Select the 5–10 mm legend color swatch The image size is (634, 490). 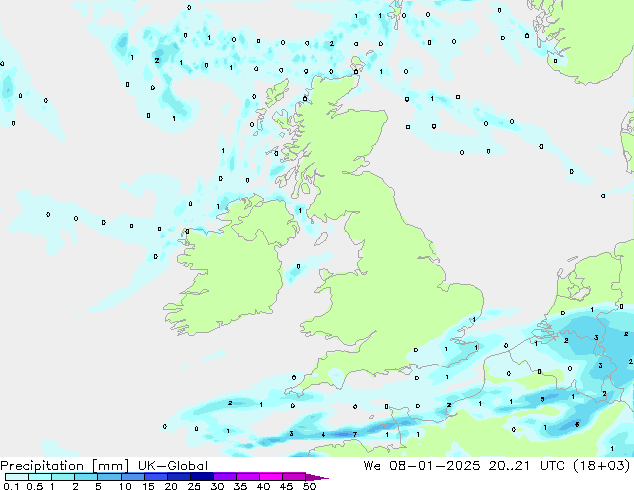[109, 477]
